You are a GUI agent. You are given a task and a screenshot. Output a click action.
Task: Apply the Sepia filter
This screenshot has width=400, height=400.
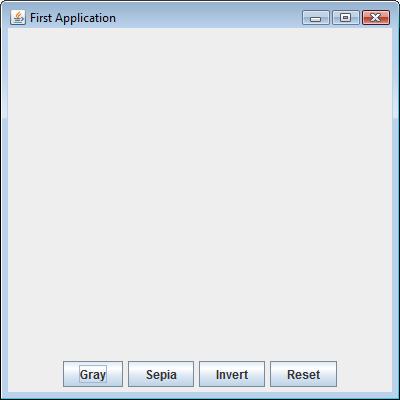point(161,374)
